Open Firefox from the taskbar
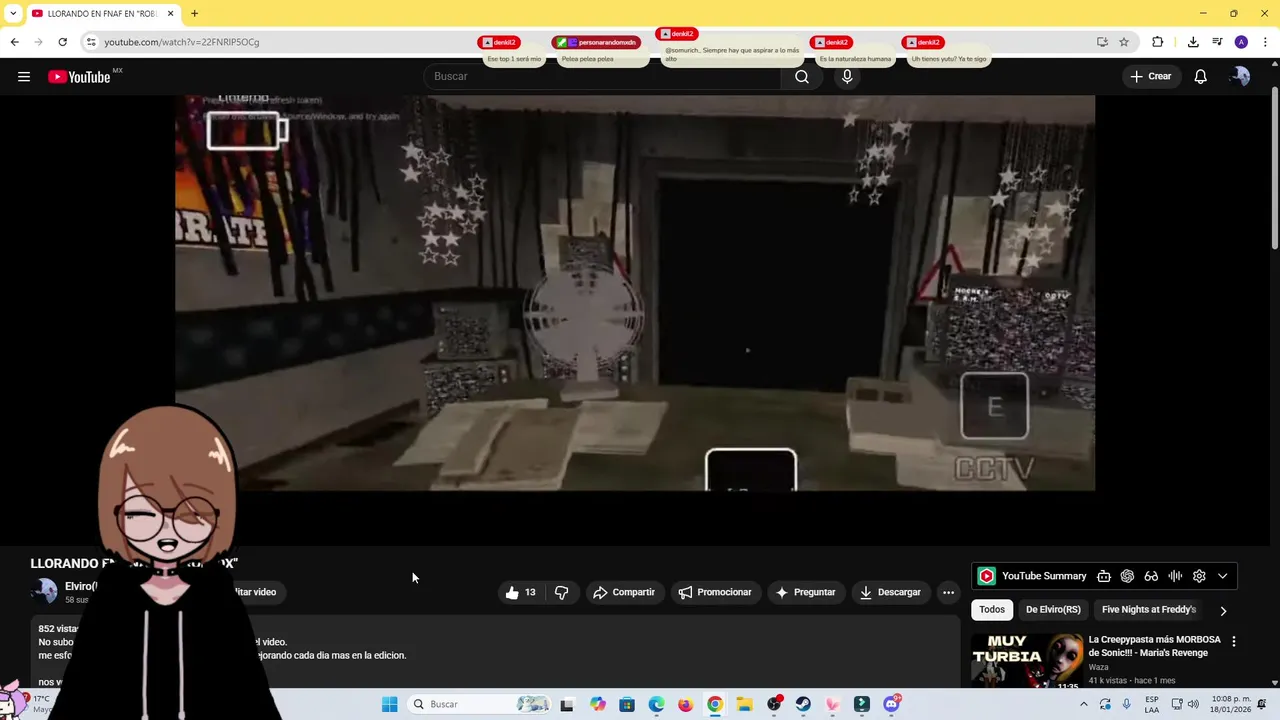This screenshot has width=1280, height=720. coord(685,704)
